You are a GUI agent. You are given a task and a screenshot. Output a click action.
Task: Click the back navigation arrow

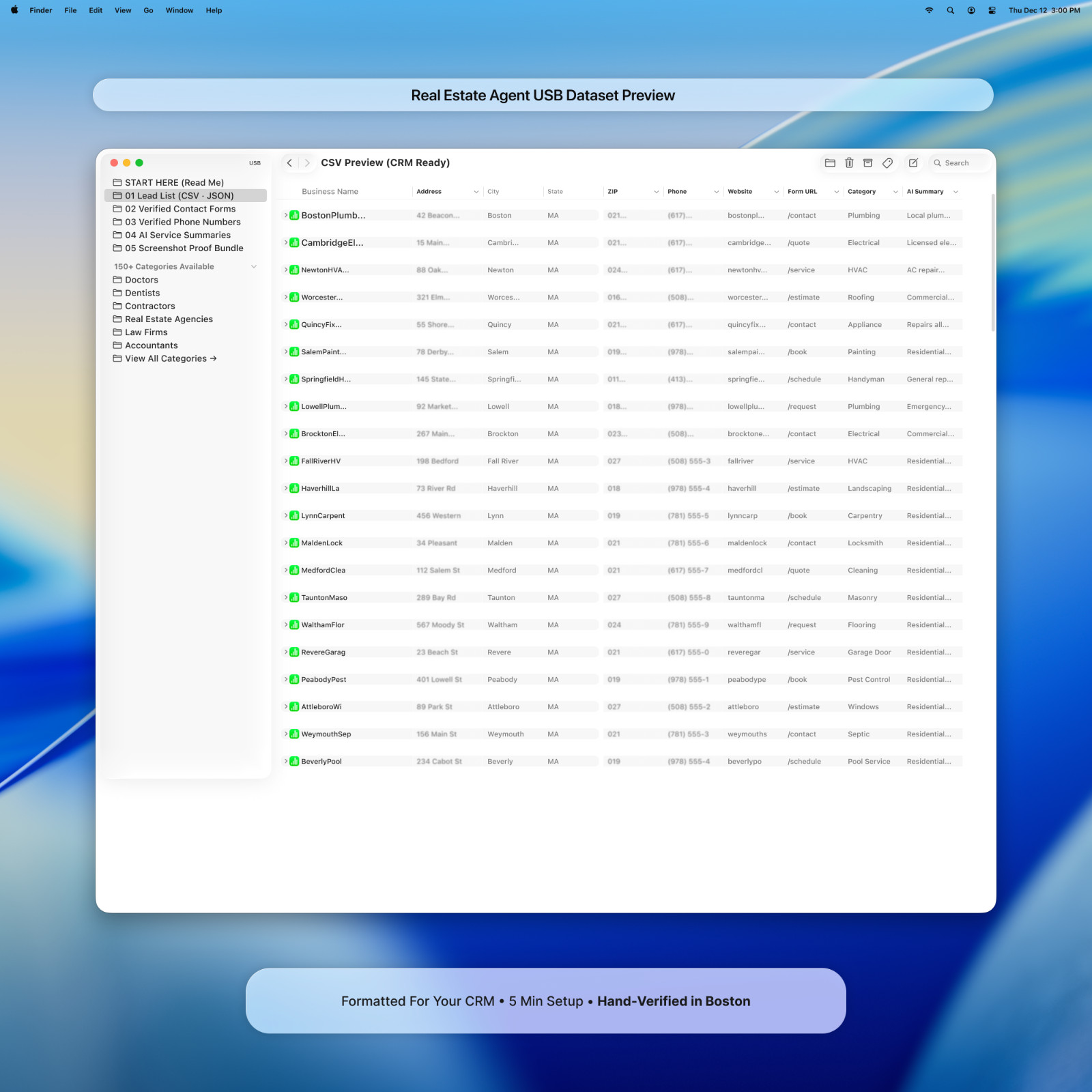click(289, 162)
